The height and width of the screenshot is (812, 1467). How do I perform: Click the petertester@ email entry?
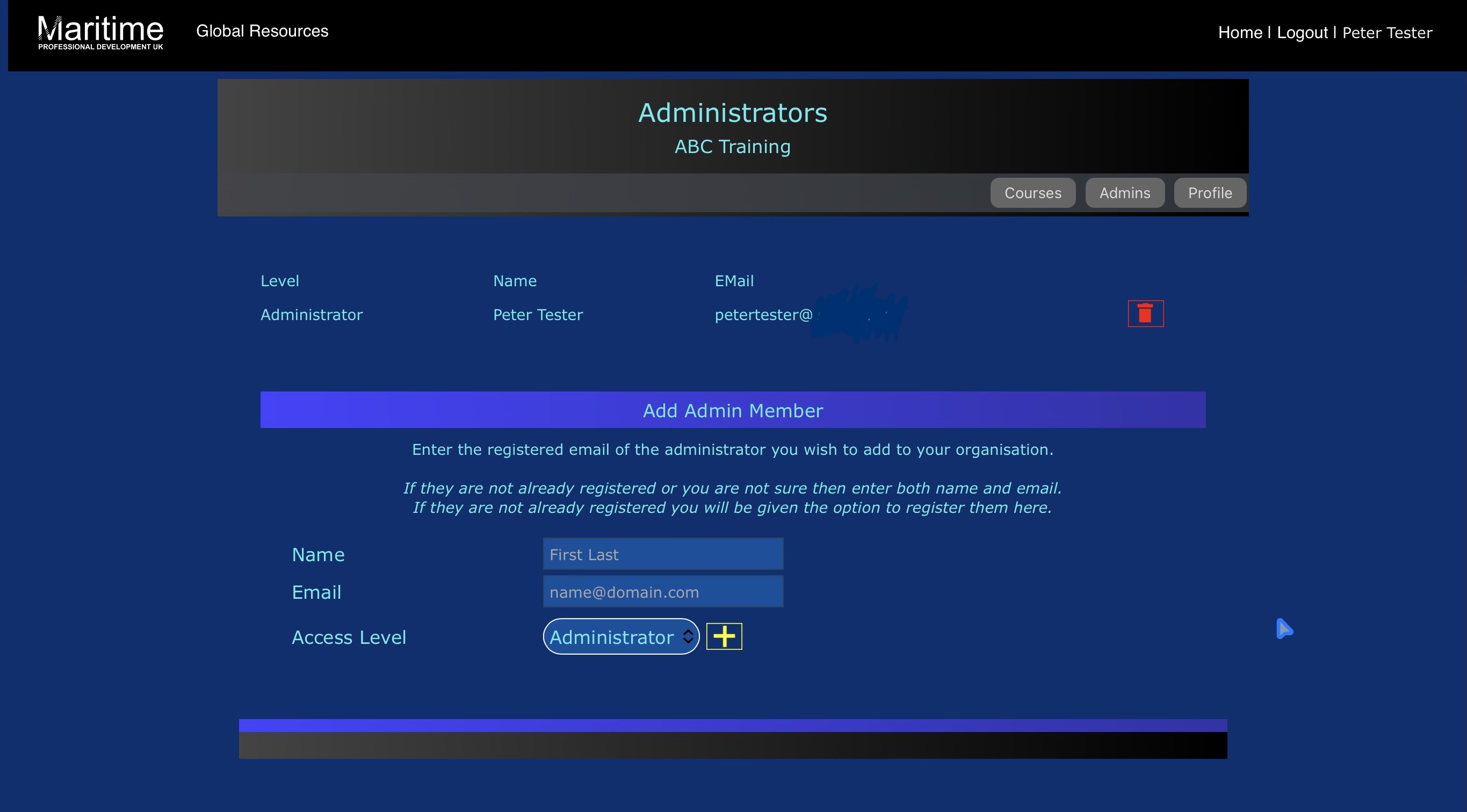click(763, 315)
